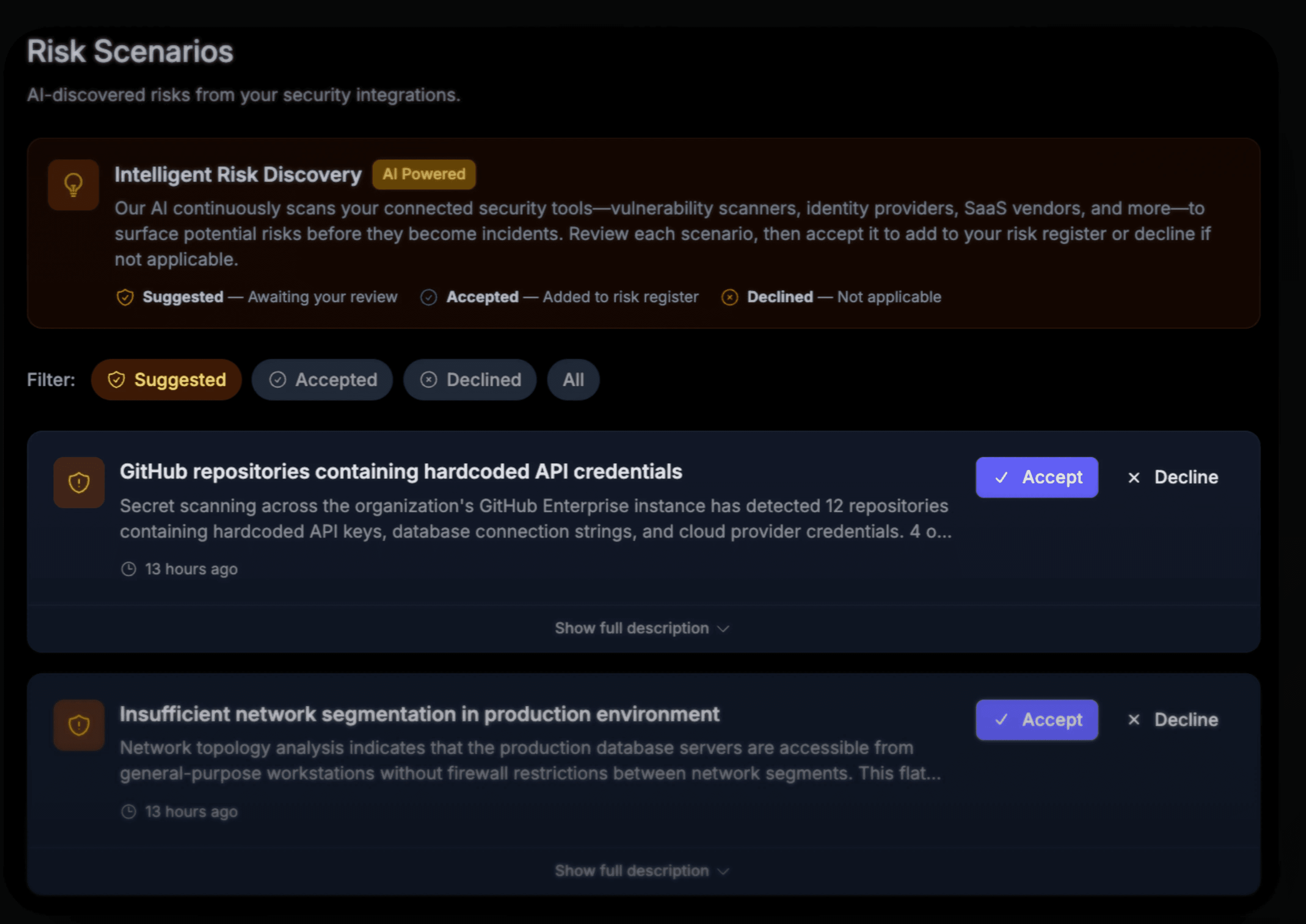Image resolution: width=1306 pixels, height=924 pixels.
Task: Expand full description of GitHub credentials risk
Action: pos(632,628)
